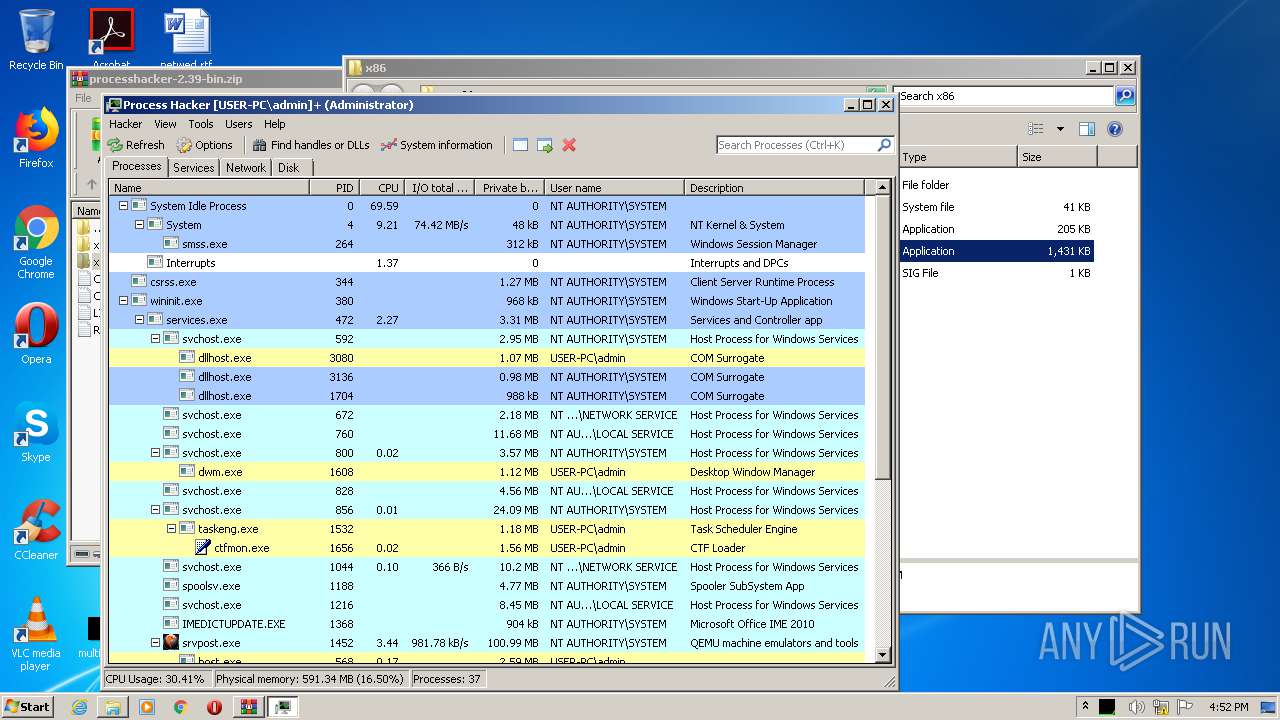Open Options from the toolbar

(x=205, y=145)
